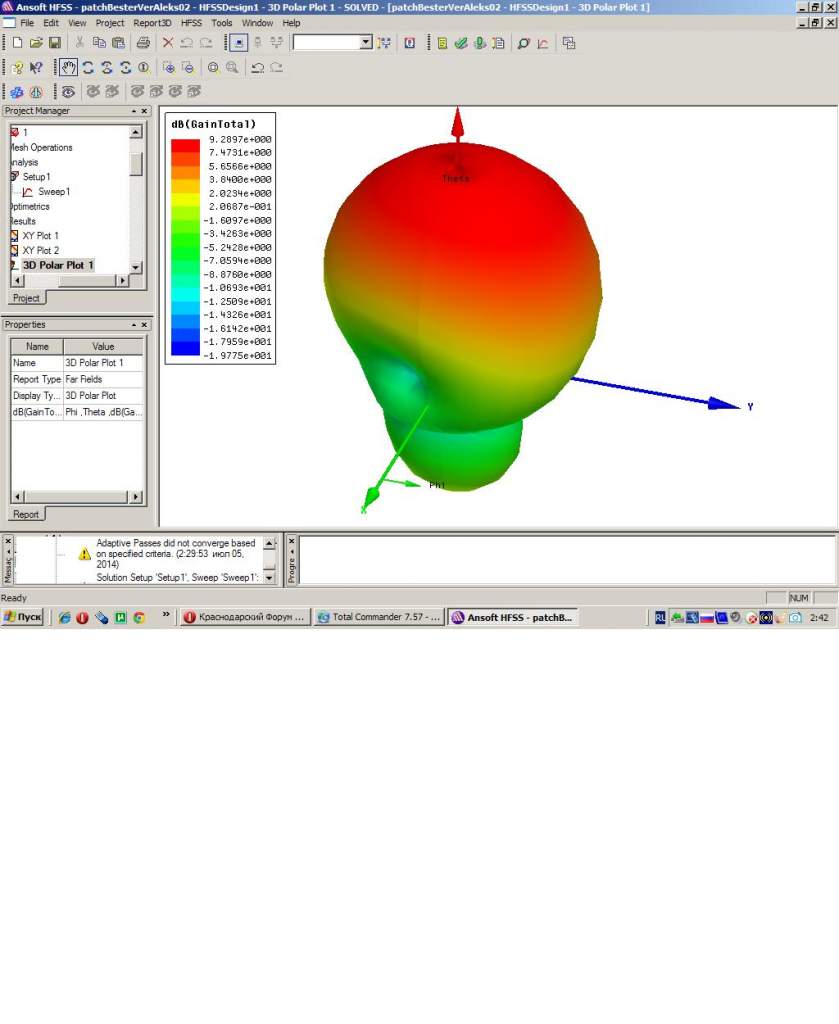Open the Edit menu
Image resolution: width=839 pixels, height=1024 pixels.
point(51,23)
